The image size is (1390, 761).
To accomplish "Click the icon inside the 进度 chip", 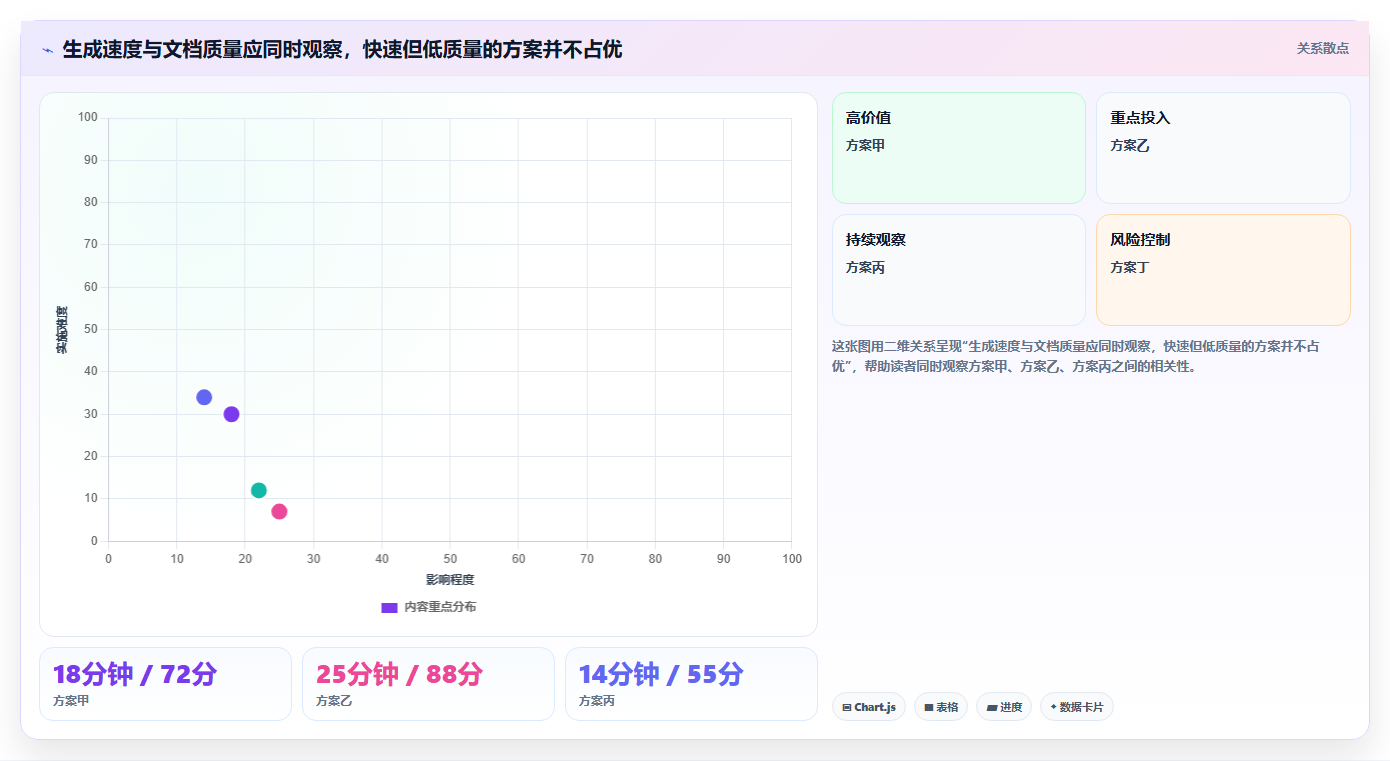I will click(x=991, y=707).
